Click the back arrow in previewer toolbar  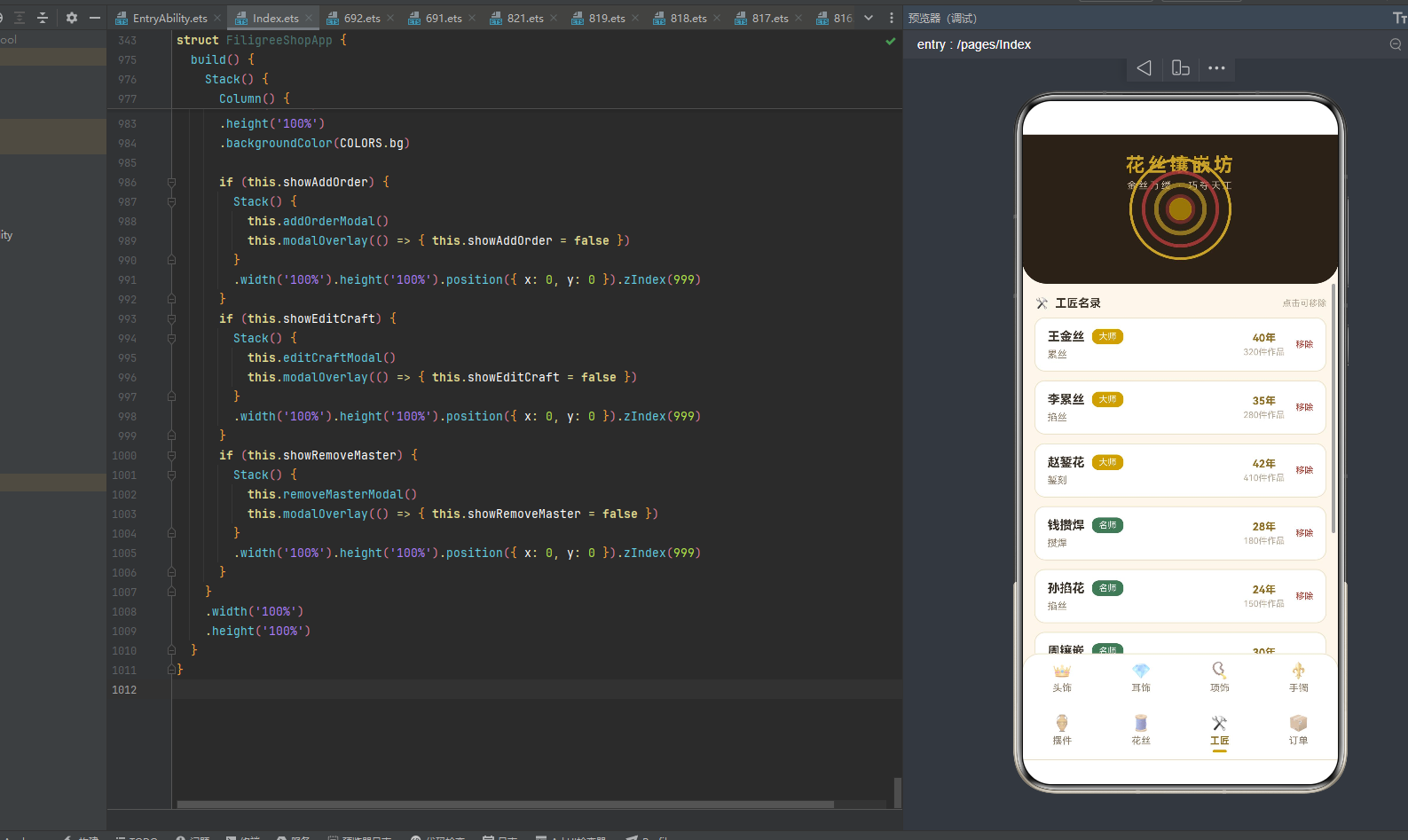[1144, 68]
